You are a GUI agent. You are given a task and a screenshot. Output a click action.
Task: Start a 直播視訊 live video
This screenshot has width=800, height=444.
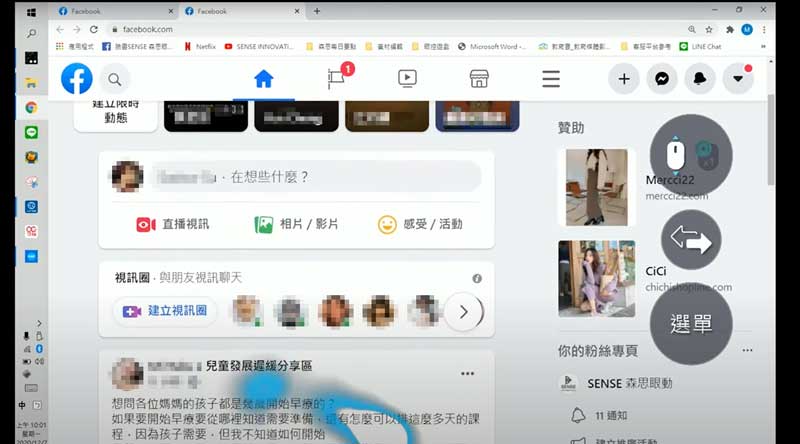[172, 225]
